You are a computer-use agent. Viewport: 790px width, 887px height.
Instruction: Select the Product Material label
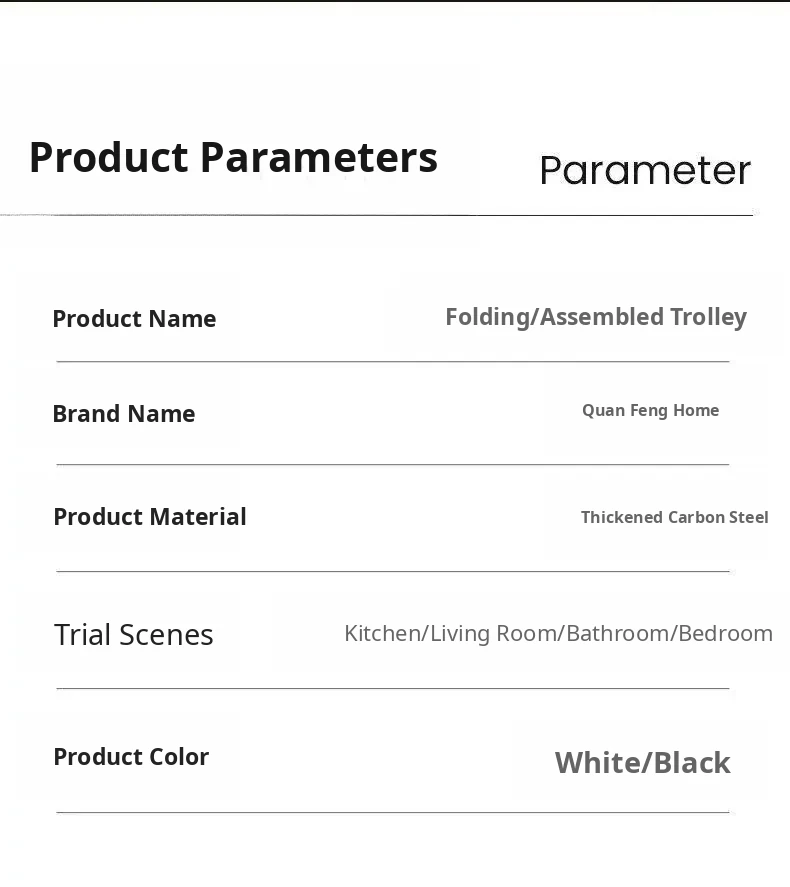click(x=150, y=517)
